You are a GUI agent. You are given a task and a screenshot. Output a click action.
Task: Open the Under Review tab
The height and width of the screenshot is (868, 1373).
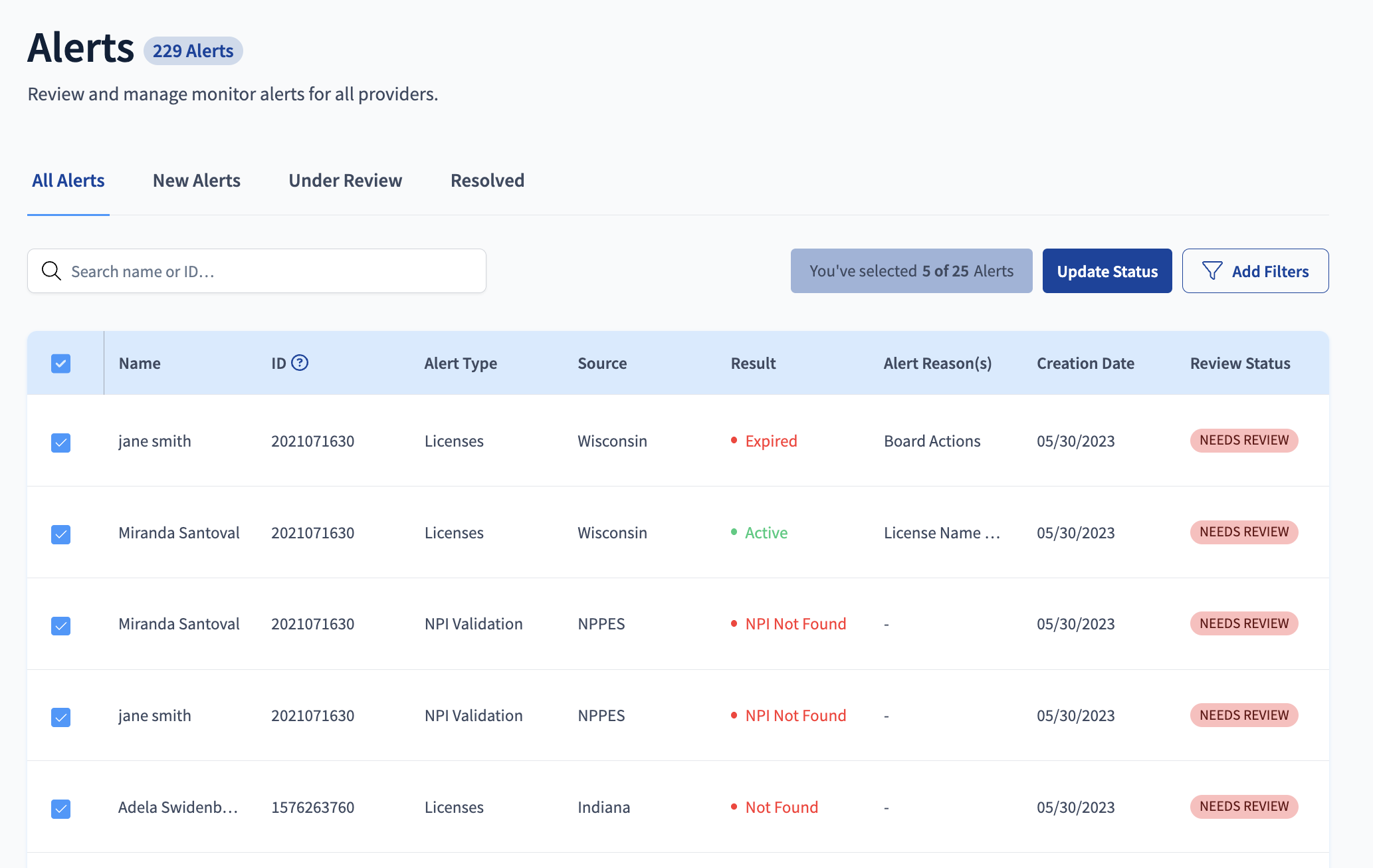[x=346, y=181]
